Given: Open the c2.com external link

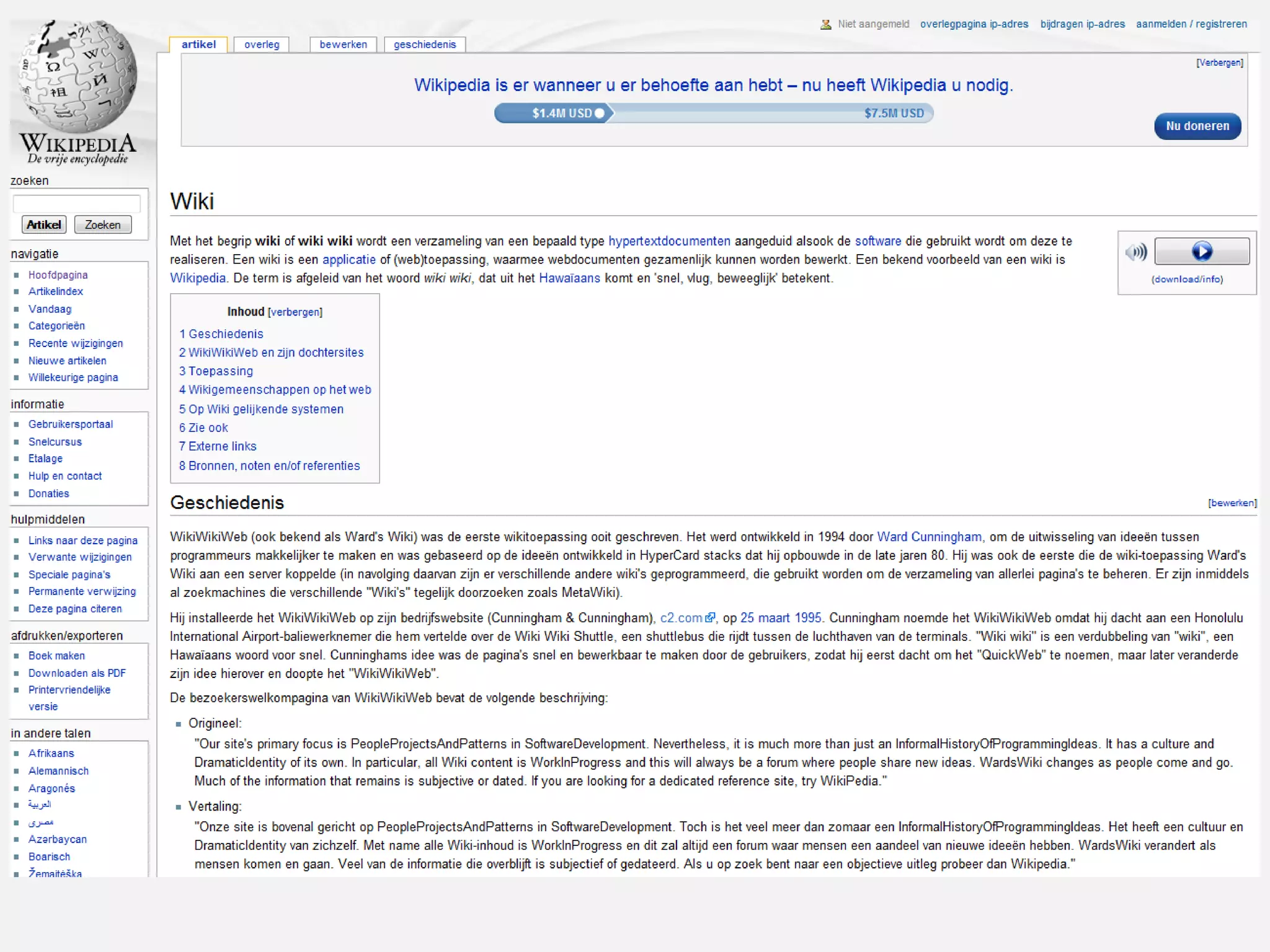Looking at the screenshot, I should tap(682, 618).
